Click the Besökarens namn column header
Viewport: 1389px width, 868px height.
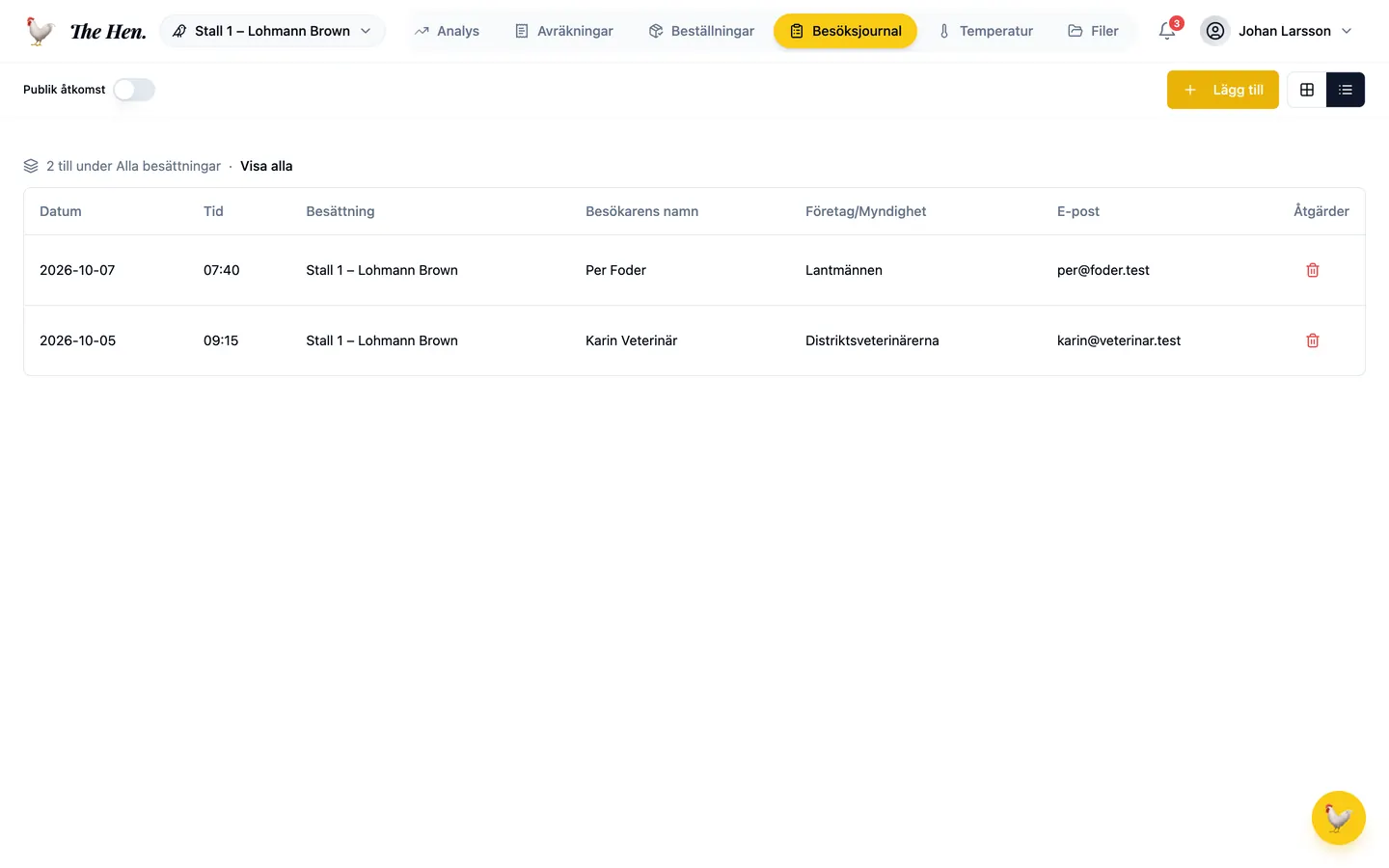[x=641, y=211]
